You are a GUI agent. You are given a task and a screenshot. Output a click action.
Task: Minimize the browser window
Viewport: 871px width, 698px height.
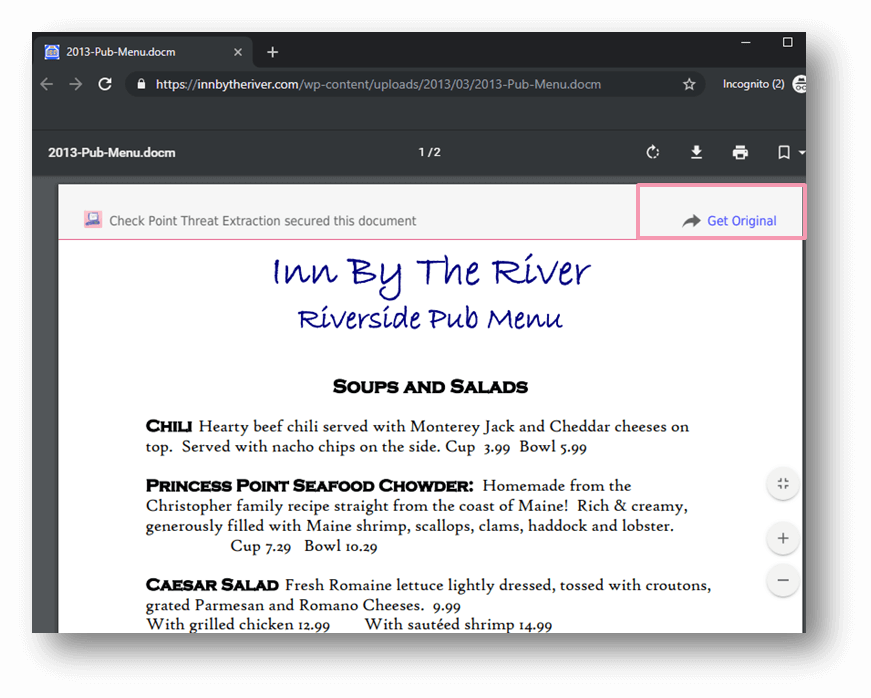pyautogui.click(x=745, y=42)
